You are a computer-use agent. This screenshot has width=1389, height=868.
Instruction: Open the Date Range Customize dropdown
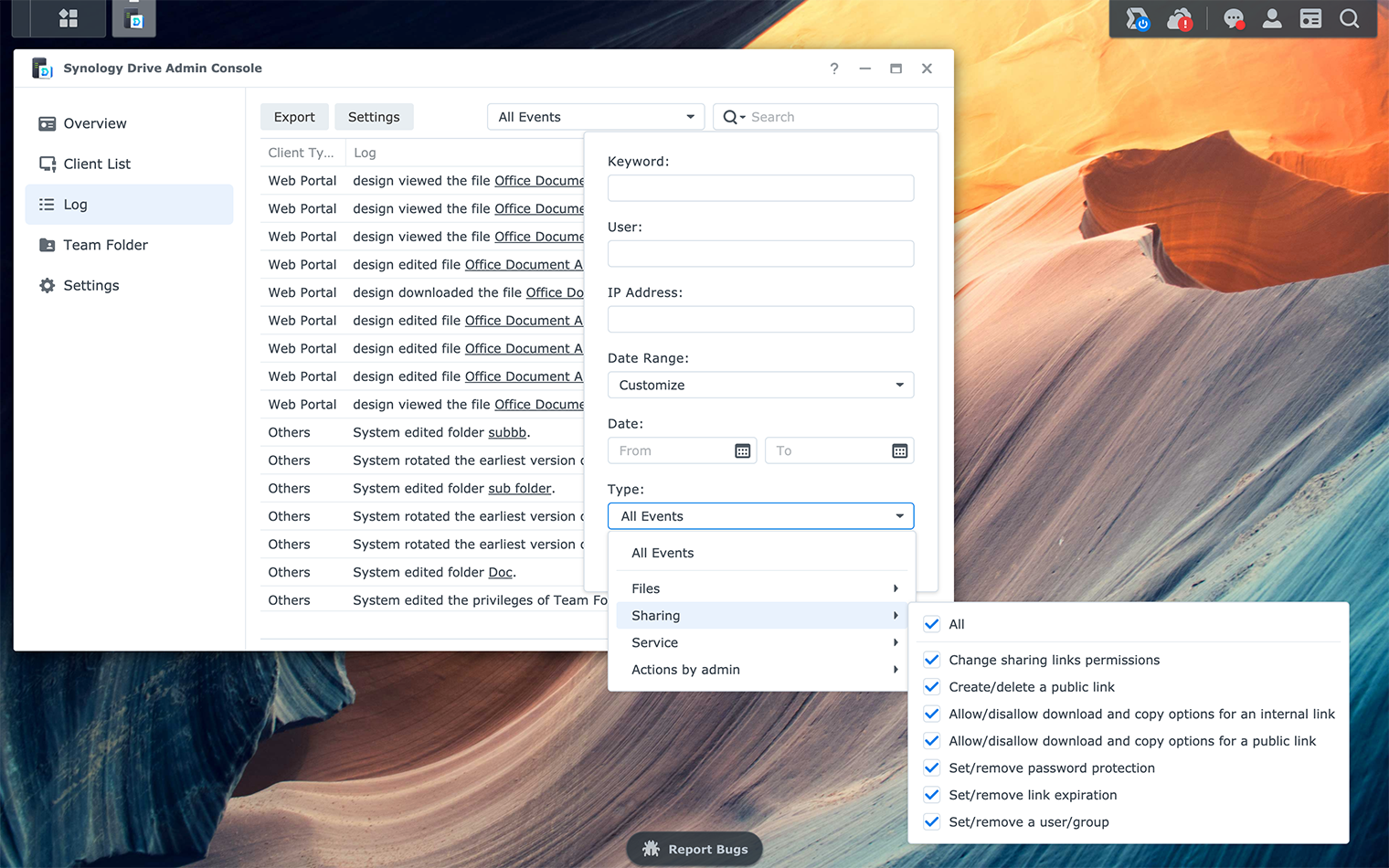coord(760,385)
